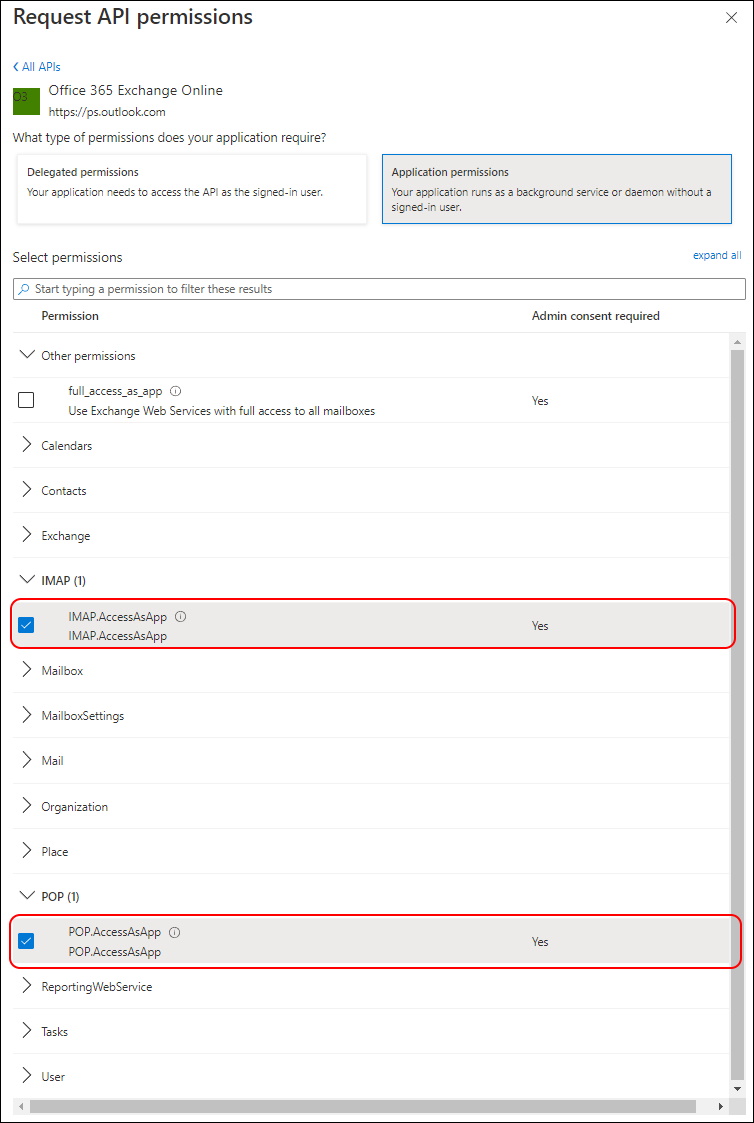Viewport: 754px width, 1123px height.
Task: Click the search magnifier icon in filter box
Action: point(24,289)
